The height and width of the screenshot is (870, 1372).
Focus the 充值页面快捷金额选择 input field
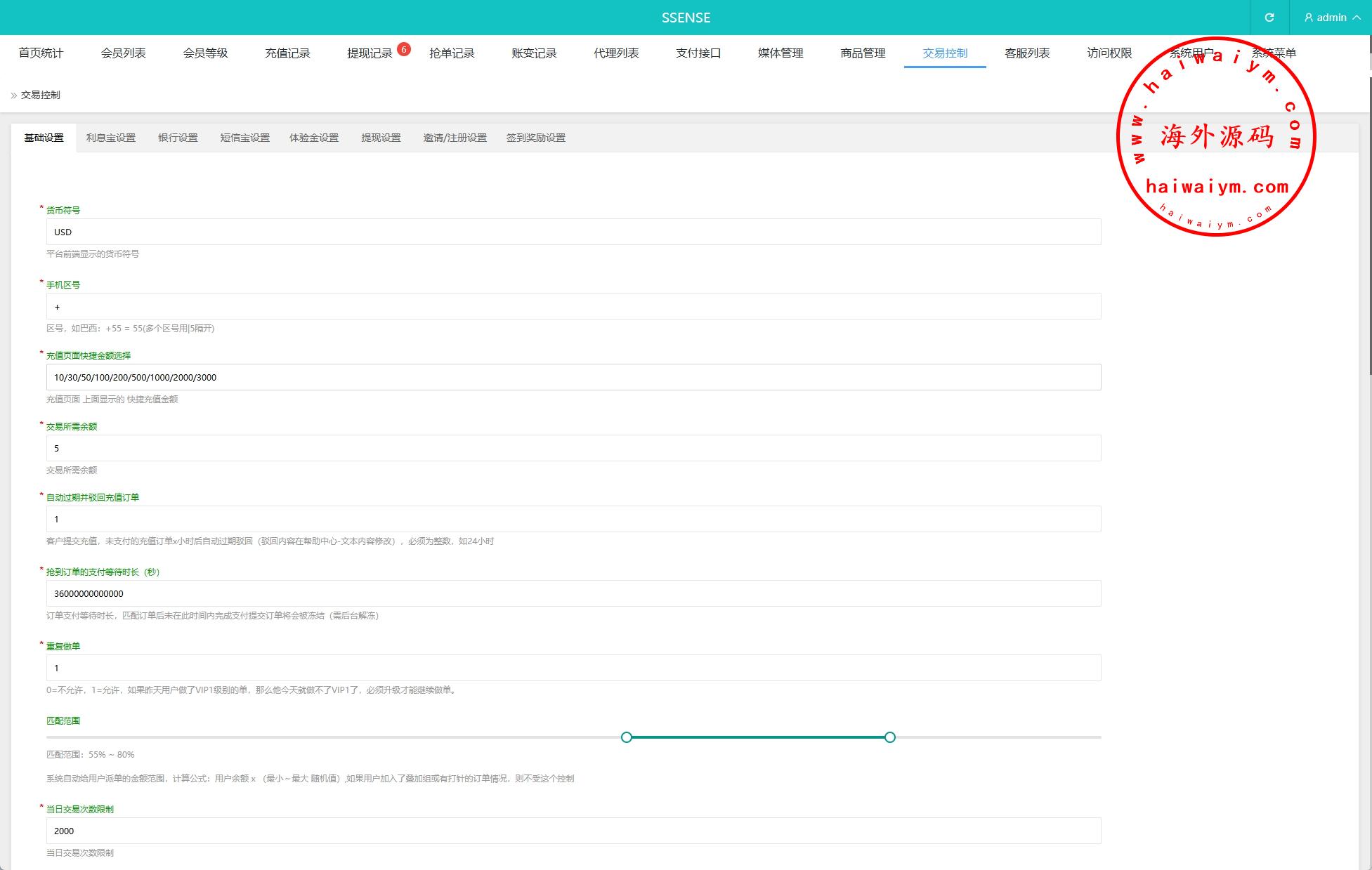573,377
